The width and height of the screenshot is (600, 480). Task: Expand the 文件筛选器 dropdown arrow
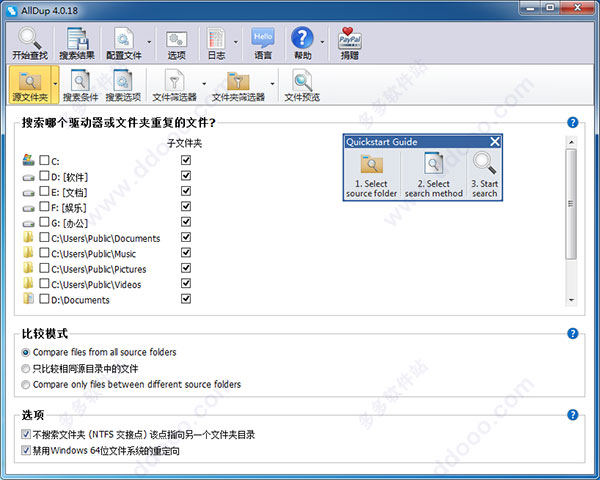[x=204, y=84]
